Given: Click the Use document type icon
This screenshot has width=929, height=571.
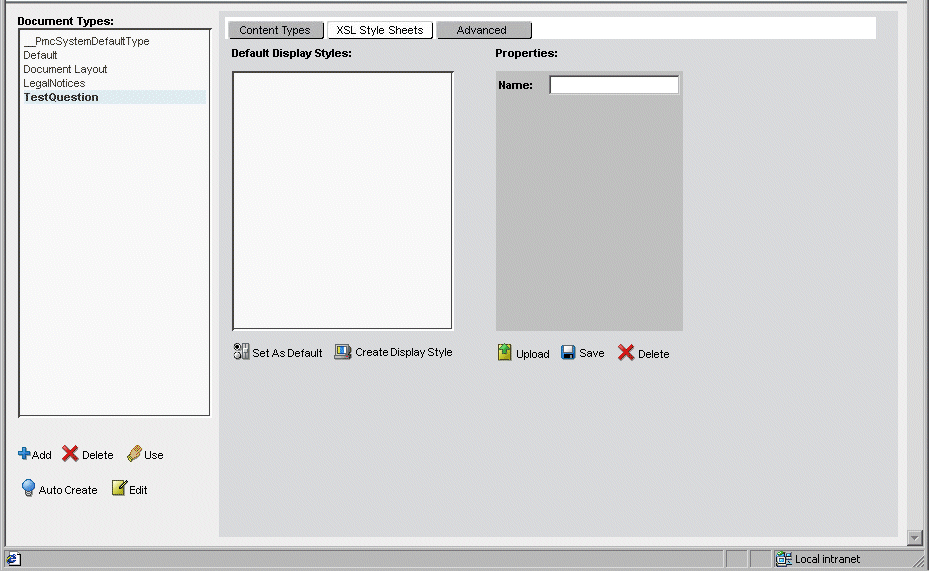Looking at the screenshot, I should pos(134,454).
